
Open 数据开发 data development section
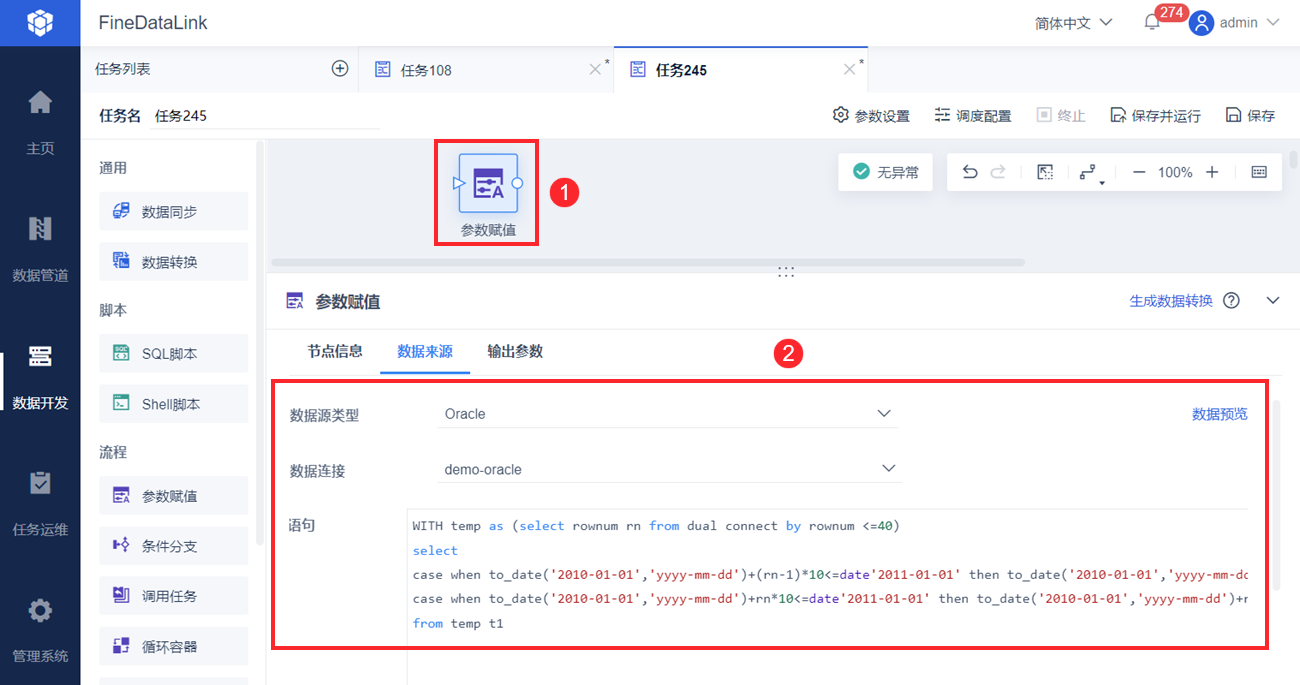[40, 375]
